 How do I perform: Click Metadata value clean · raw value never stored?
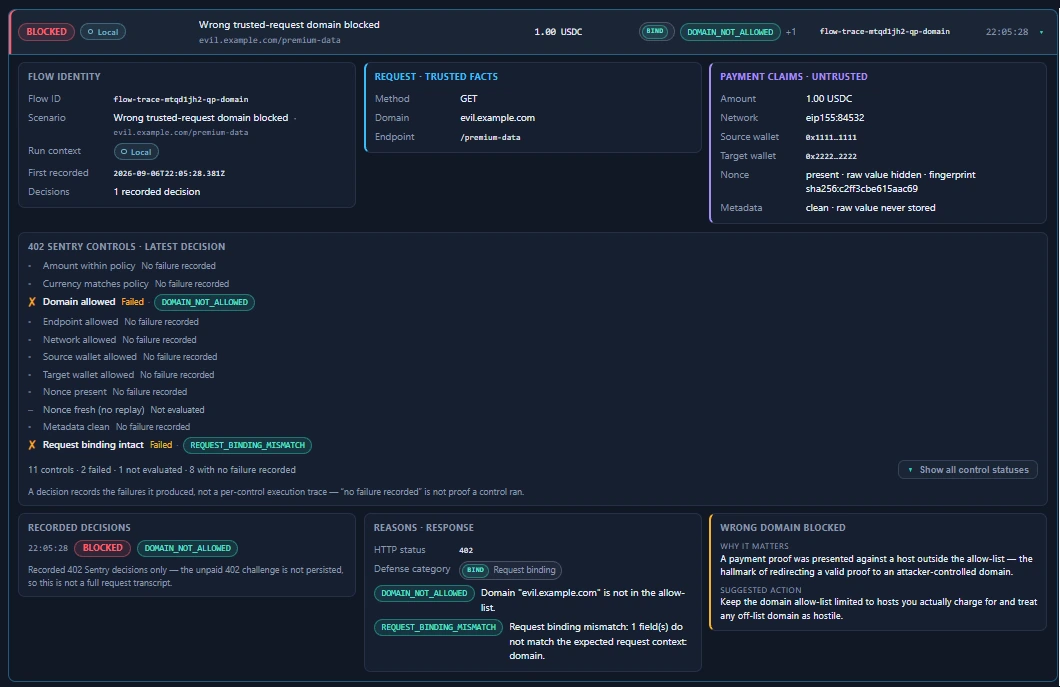pos(870,208)
